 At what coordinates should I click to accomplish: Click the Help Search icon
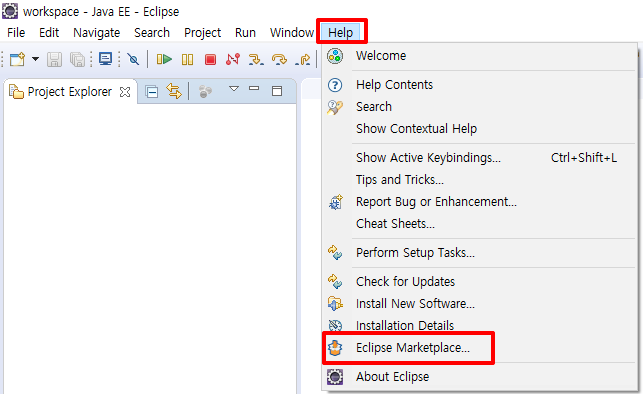point(335,107)
